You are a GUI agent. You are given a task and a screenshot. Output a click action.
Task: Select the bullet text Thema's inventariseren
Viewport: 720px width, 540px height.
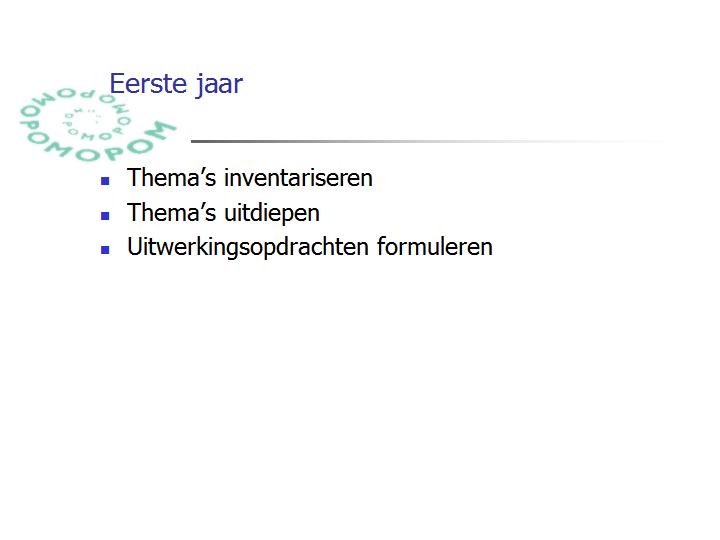coord(250,178)
